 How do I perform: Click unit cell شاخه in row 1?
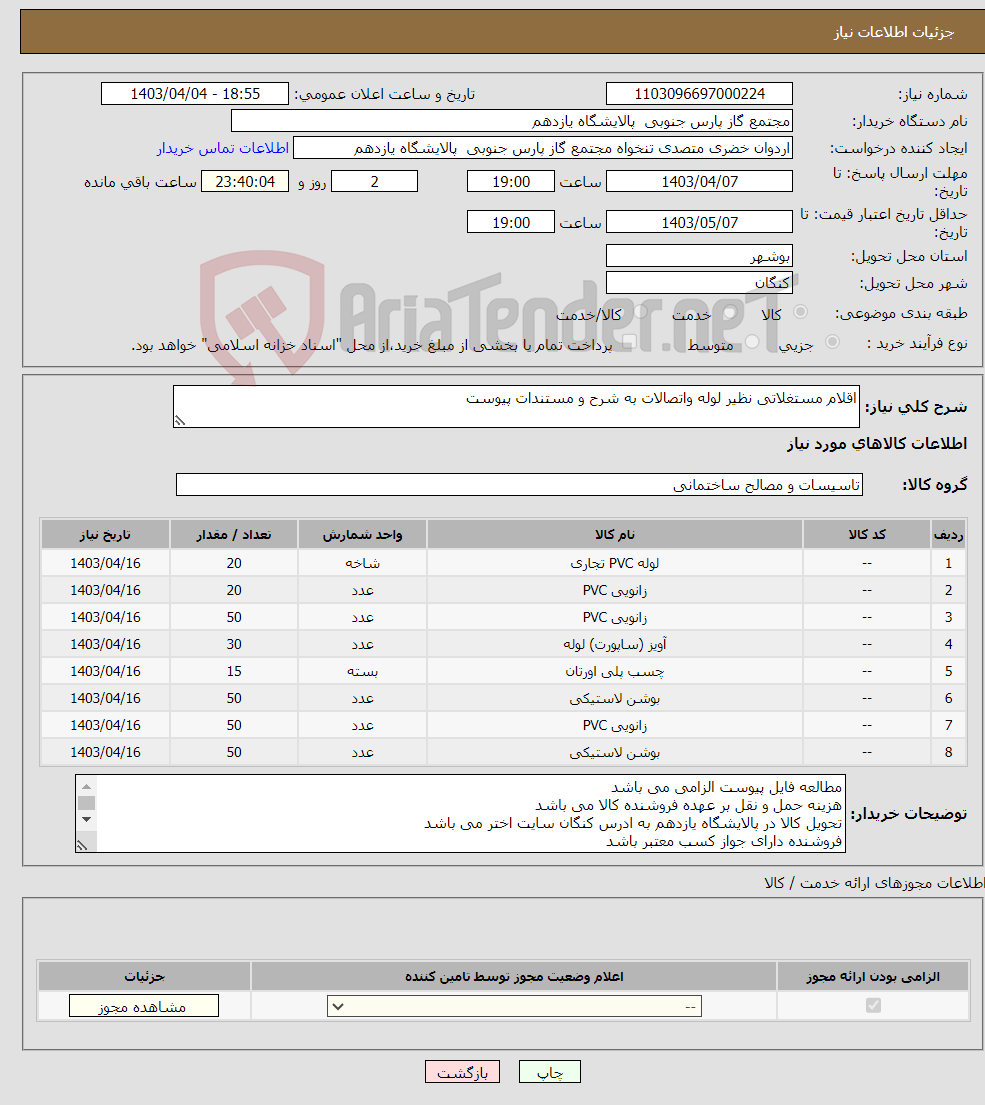pyautogui.click(x=362, y=563)
